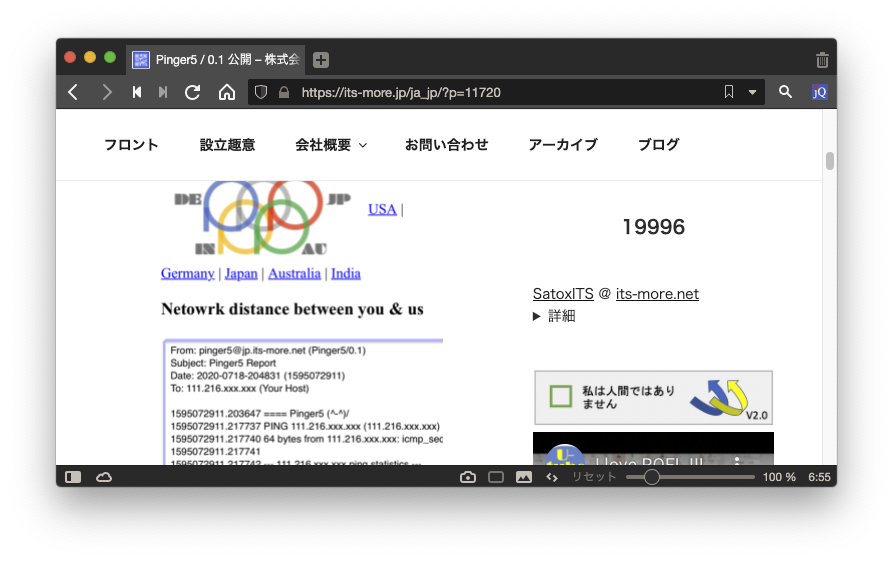Image resolution: width=893 pixels, height=561 pixels.
Task: Open the ブログ menu item
Action: 658,145
